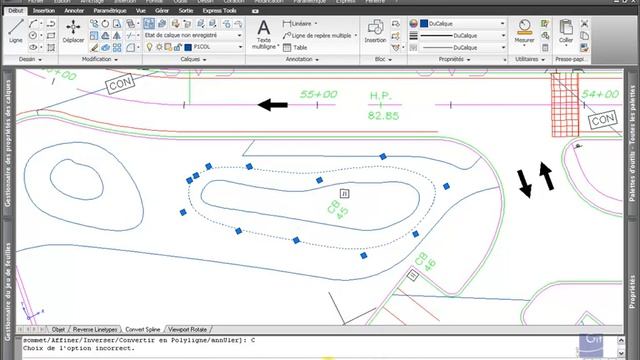Viewport: 640px width, 360px height.
Task: Toggle the freeze sun icon for layer P1COL
Action: click(159, 47)
